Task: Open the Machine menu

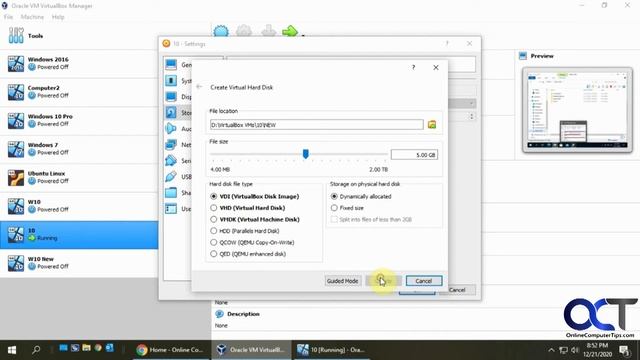Action: 32,17
